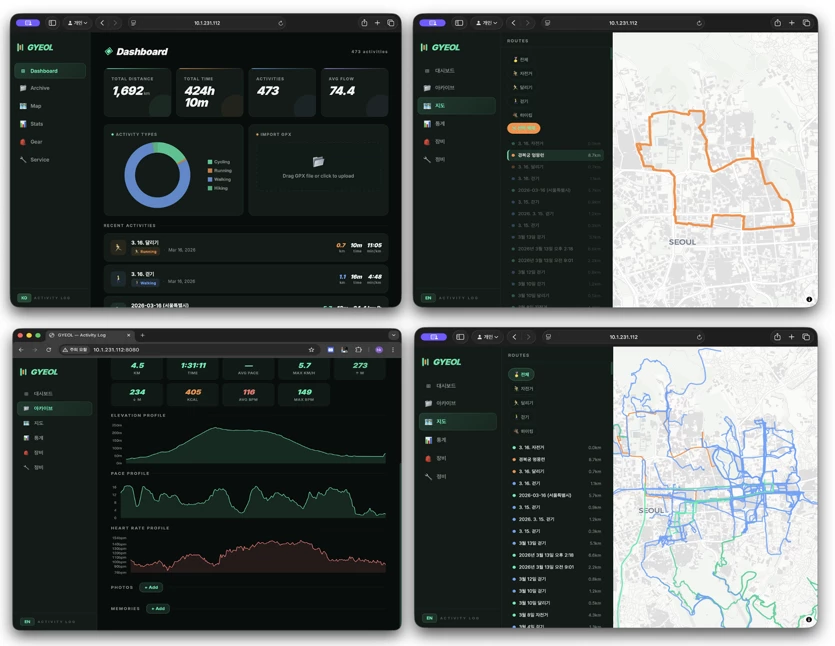This screenshot has width=835, height=646.
Task: Open Gear in the English sidebar
Action: (x=36, y=142)
